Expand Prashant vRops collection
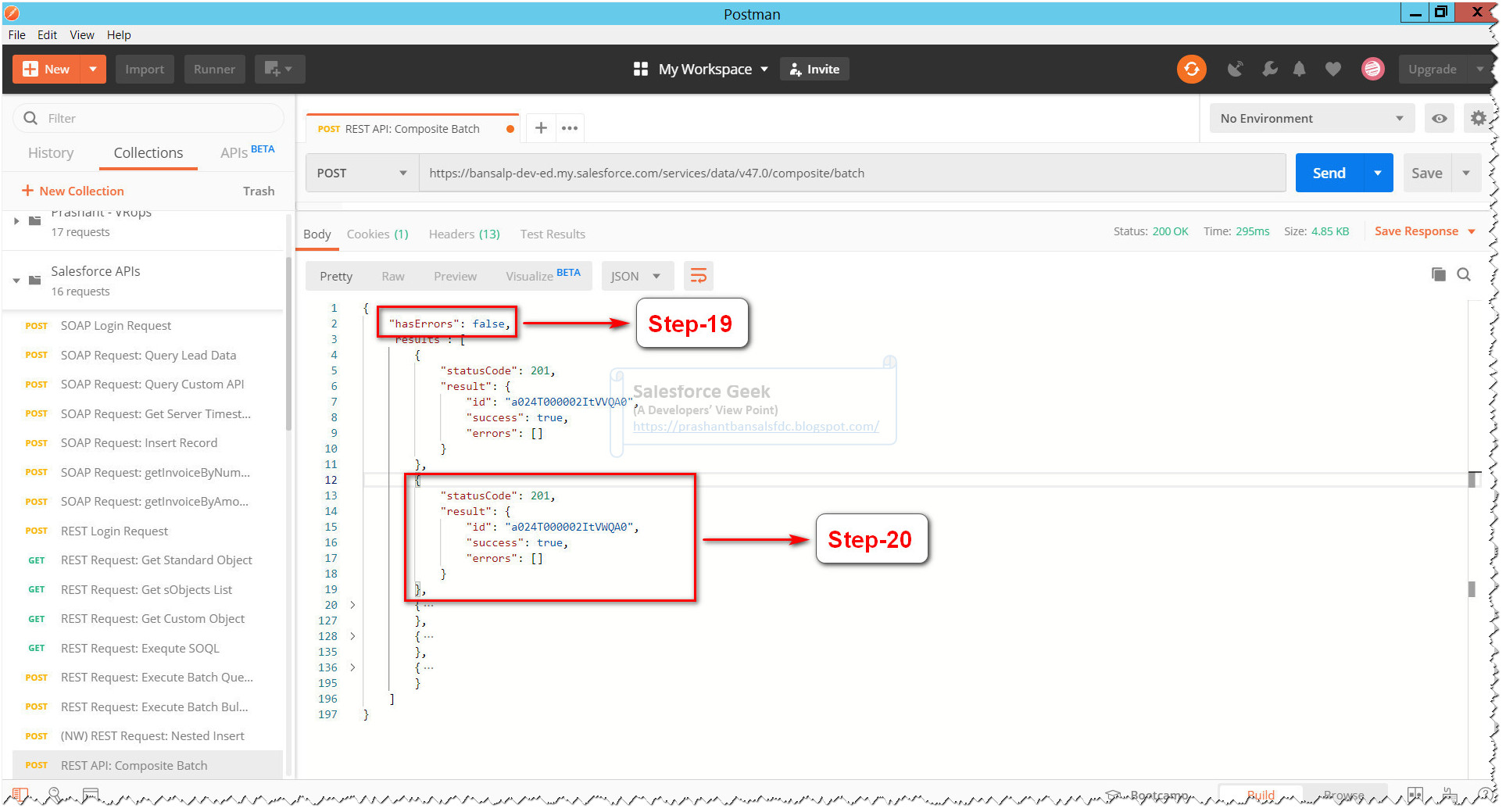Image resolution: width=1506 pixels, height=812 pixels. tap(16, 221)
